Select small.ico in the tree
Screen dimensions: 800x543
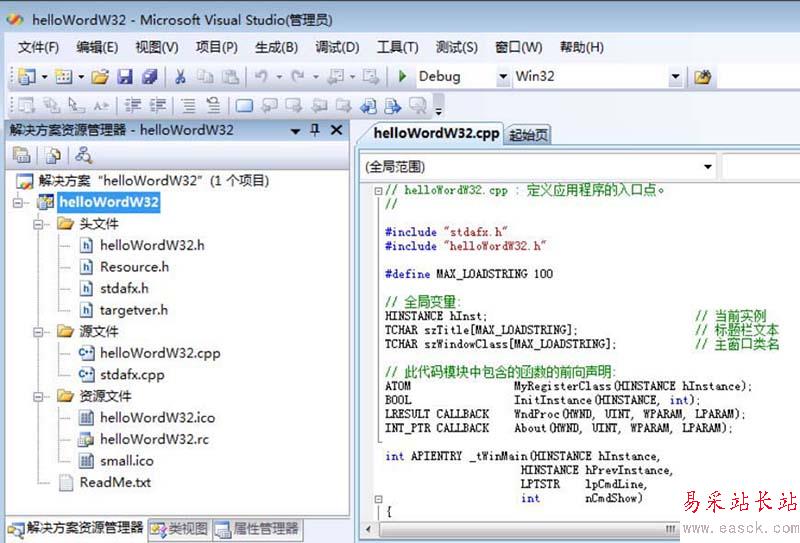[127, 461]
